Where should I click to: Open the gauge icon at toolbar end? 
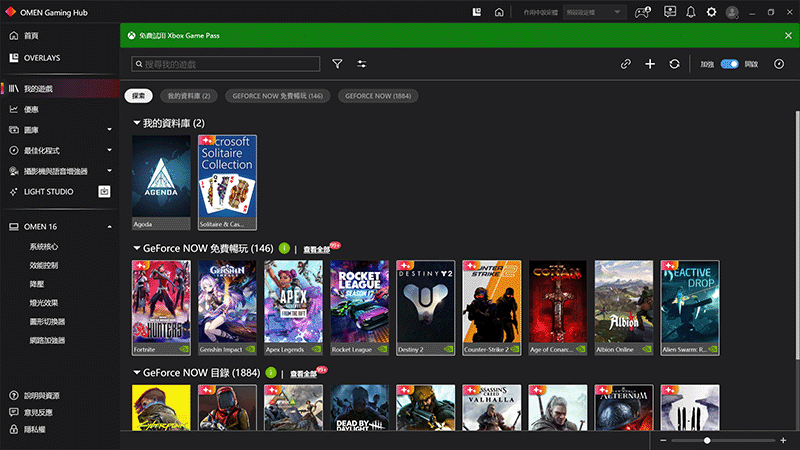click(779, 64)
